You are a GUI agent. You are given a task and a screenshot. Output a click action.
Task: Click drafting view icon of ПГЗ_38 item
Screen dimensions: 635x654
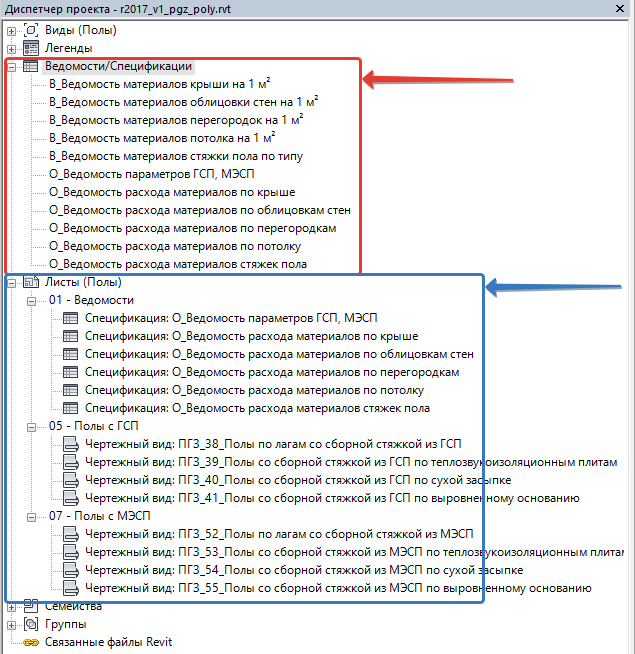click(x=71, y=444)
